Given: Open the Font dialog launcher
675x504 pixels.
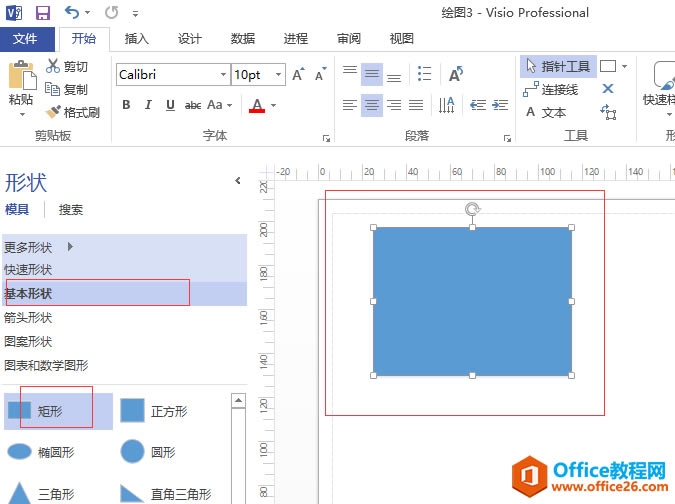Looking at the screenshot, I should (x=326, y=138).
